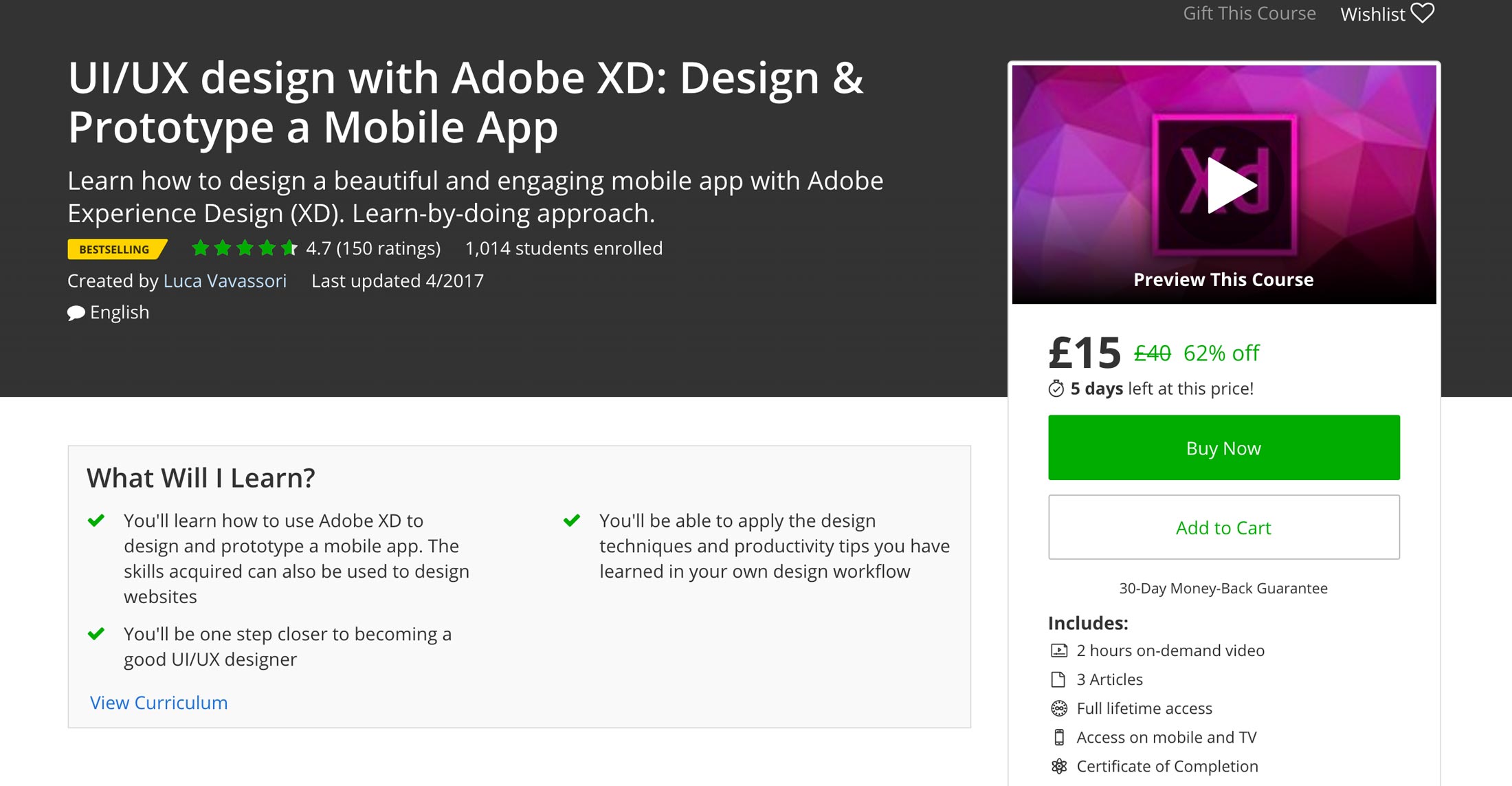The height and width of the screenshot is (786, 1512).
Task: Add the course to cart
Action: pos(1223,527)
